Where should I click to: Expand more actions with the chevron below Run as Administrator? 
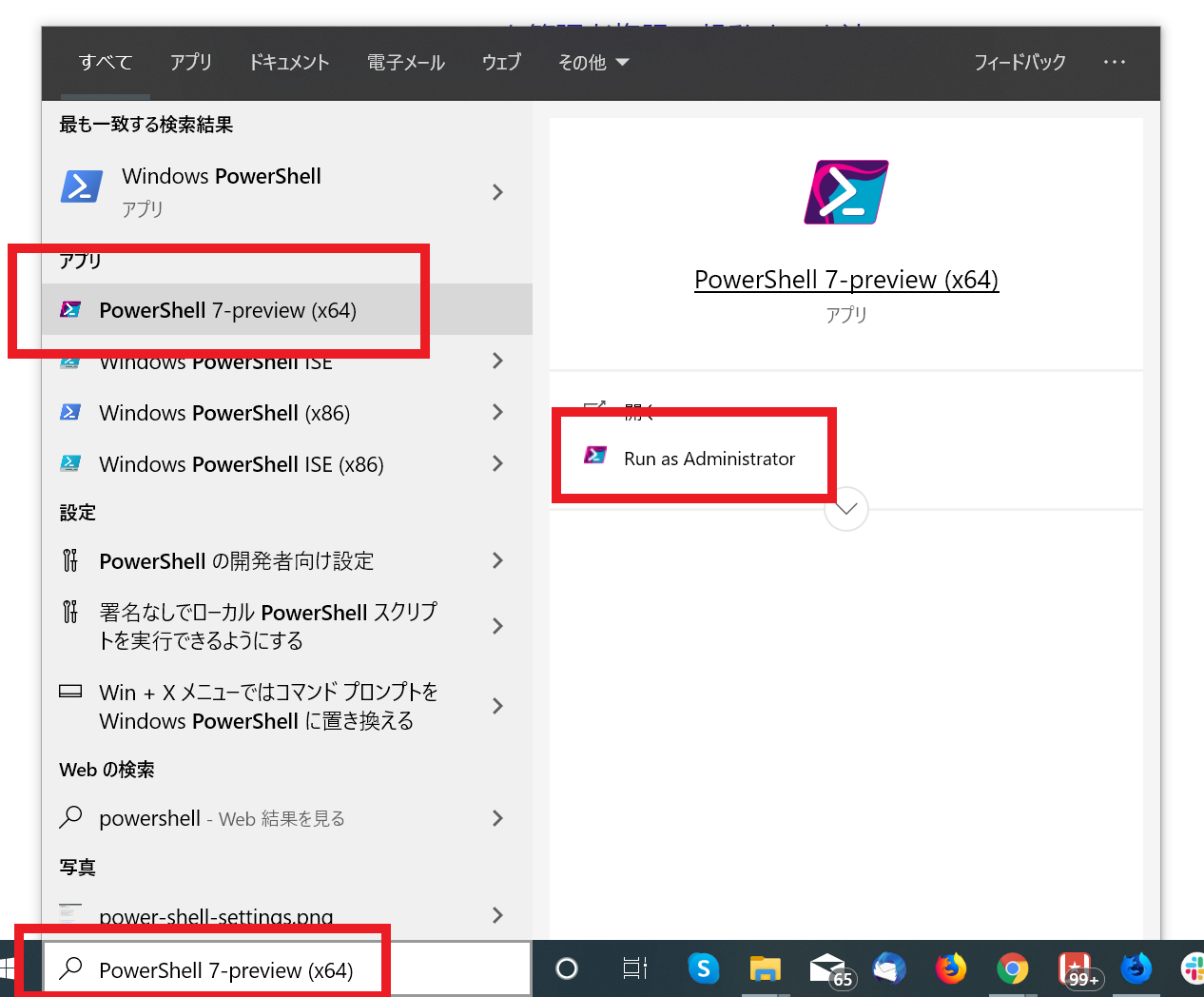[x=845, y=509]
